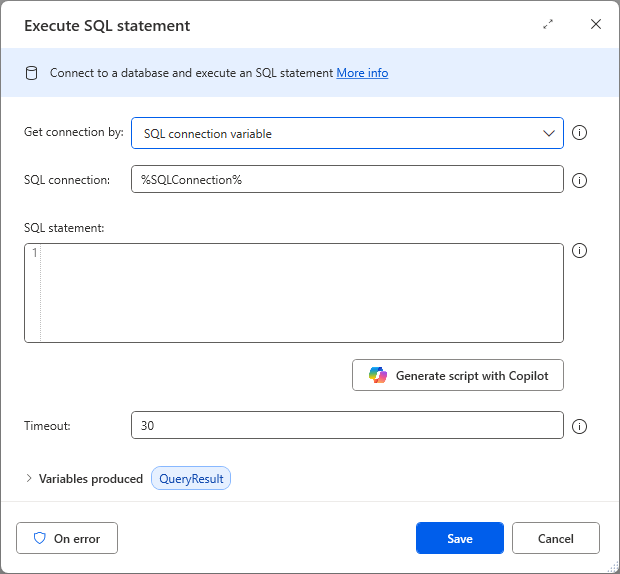Show info for Timeout field

point(579,427)
